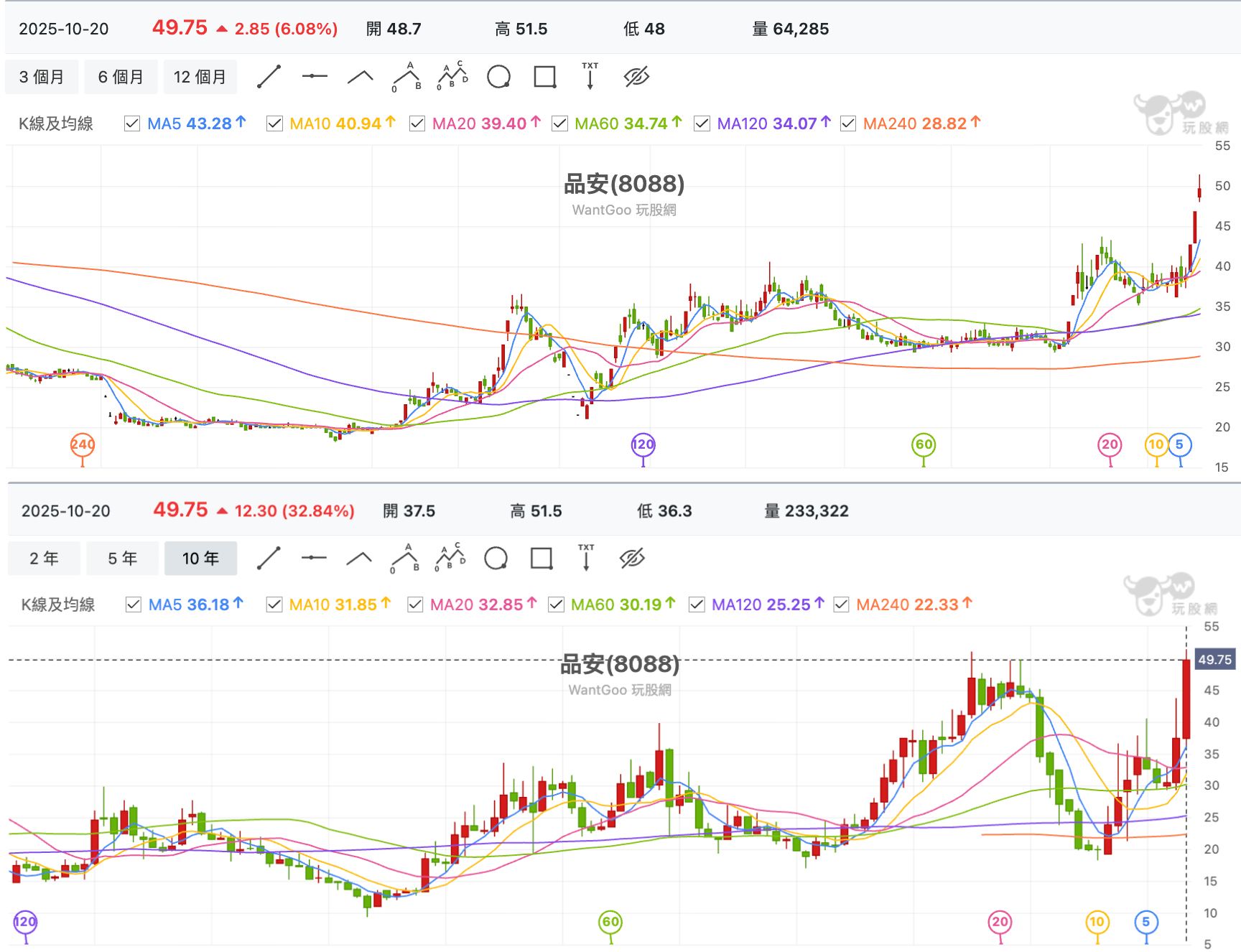Pick the angle line tool in lower toolbar
The height and width of the screenshot is (952, 1241).
coord(359,559)
